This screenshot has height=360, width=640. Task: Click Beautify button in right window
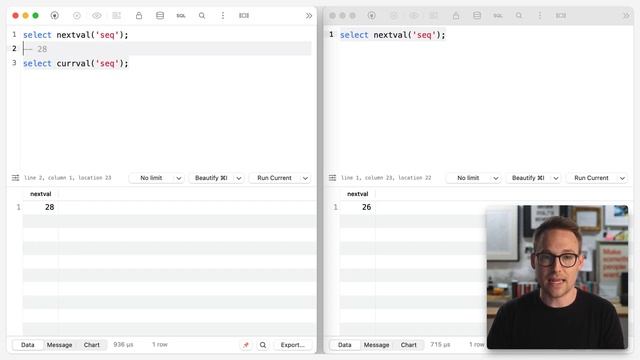click(528, 178)
